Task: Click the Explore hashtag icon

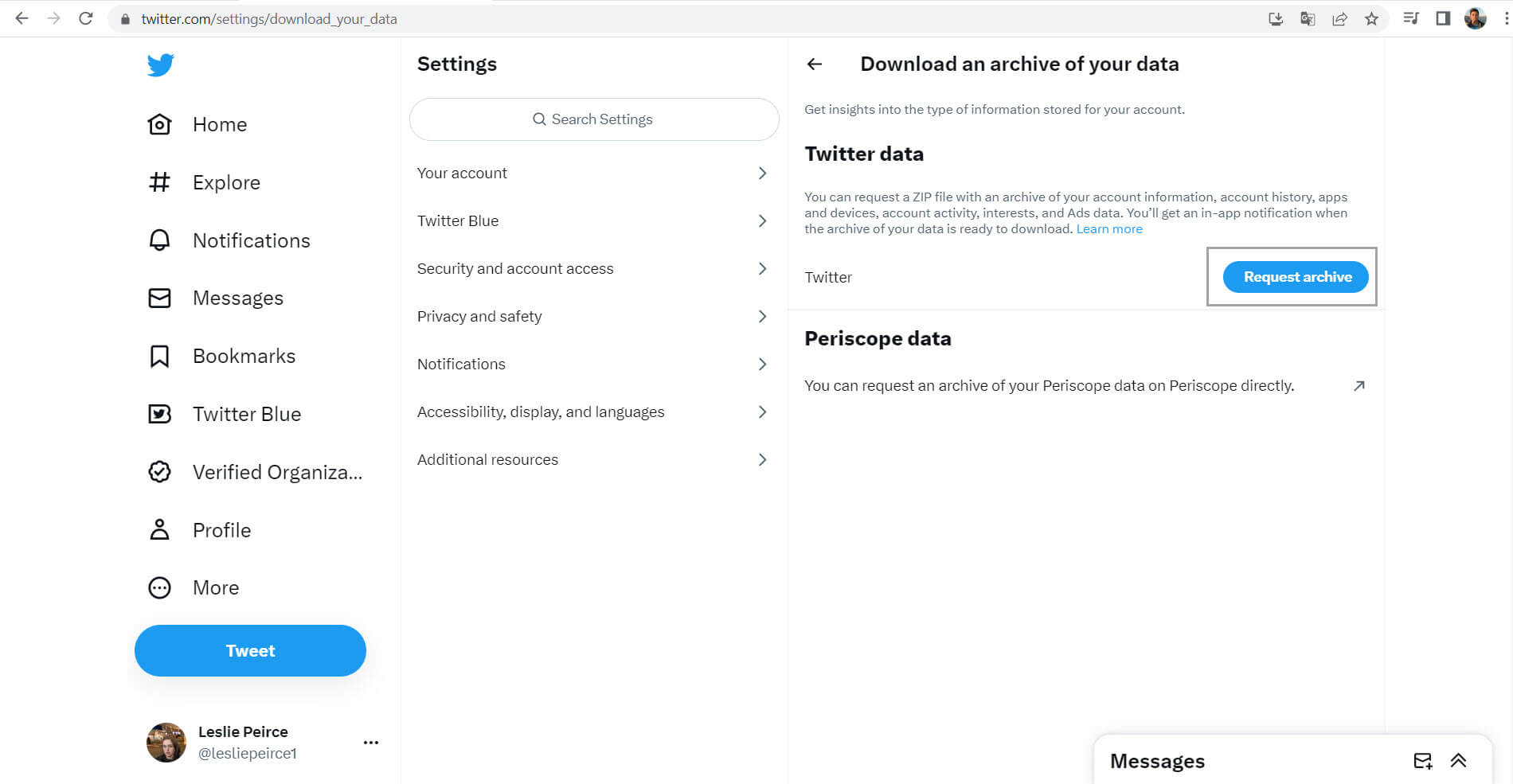Action: click(159, 182)
